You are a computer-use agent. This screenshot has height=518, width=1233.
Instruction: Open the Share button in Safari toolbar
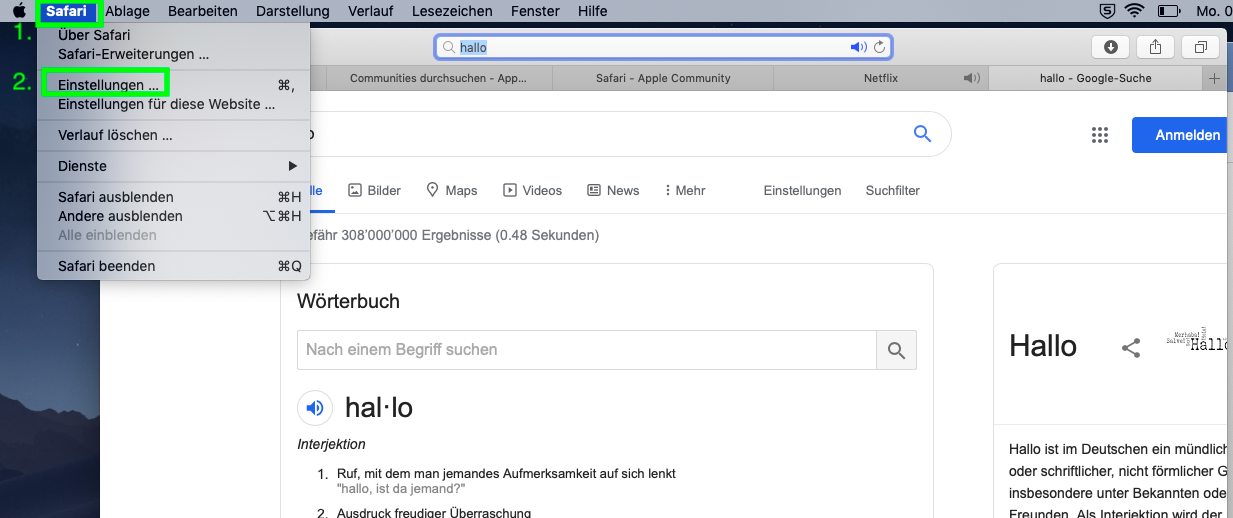tap(1155, 47)
